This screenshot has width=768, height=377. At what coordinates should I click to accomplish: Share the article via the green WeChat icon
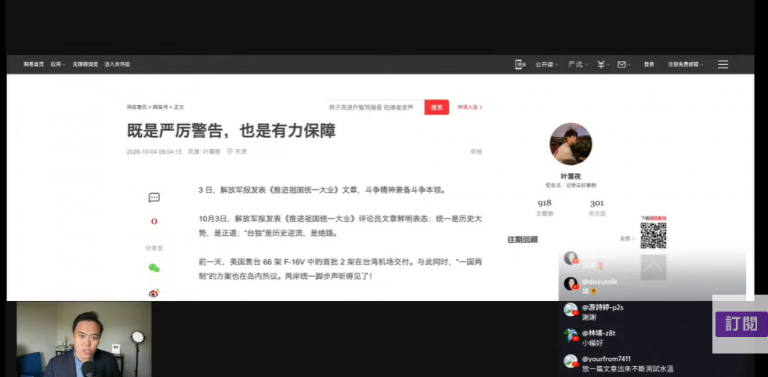pos(154,268)
